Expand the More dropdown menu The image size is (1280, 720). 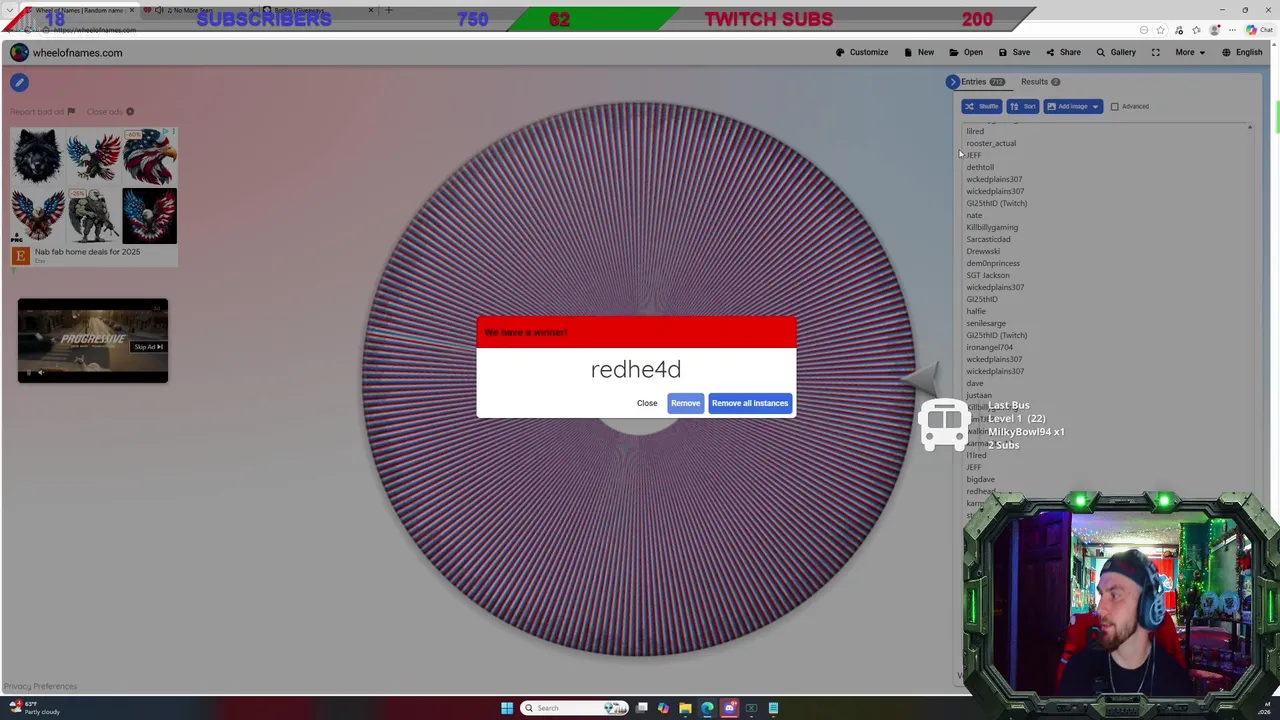1190,53
